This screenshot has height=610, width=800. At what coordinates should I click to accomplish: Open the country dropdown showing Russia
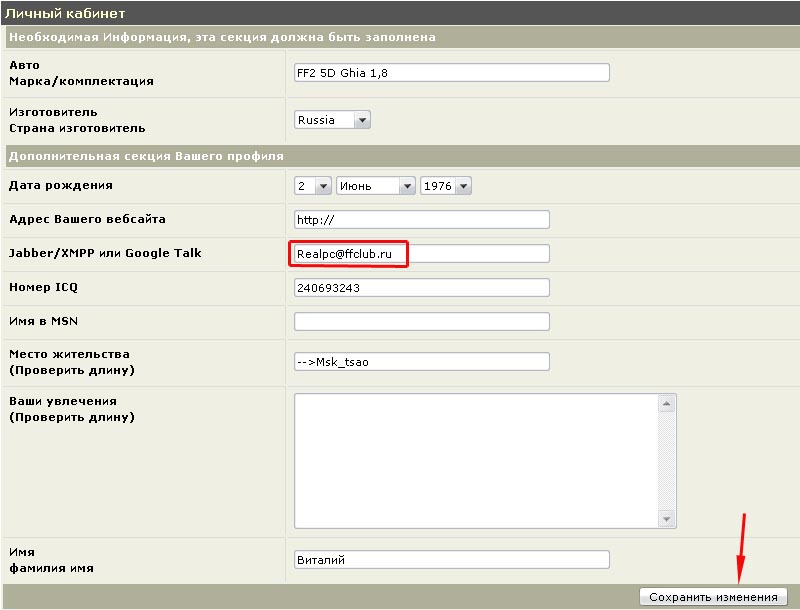point(332,120)
